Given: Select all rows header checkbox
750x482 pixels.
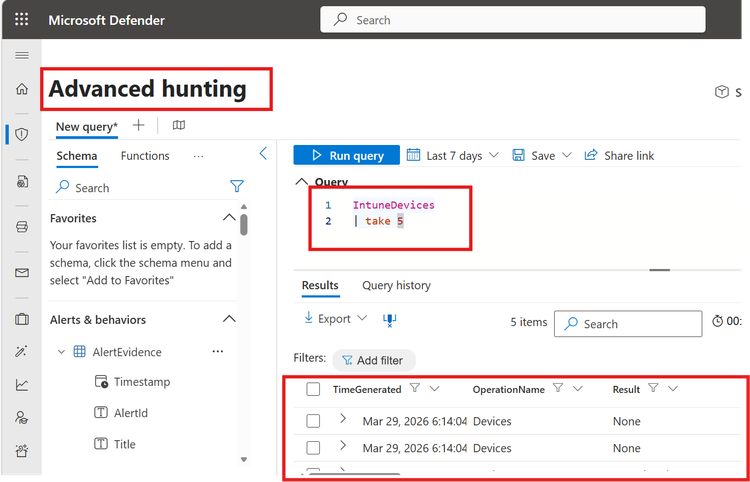Looking at the screenshot, I should [313, 389].
